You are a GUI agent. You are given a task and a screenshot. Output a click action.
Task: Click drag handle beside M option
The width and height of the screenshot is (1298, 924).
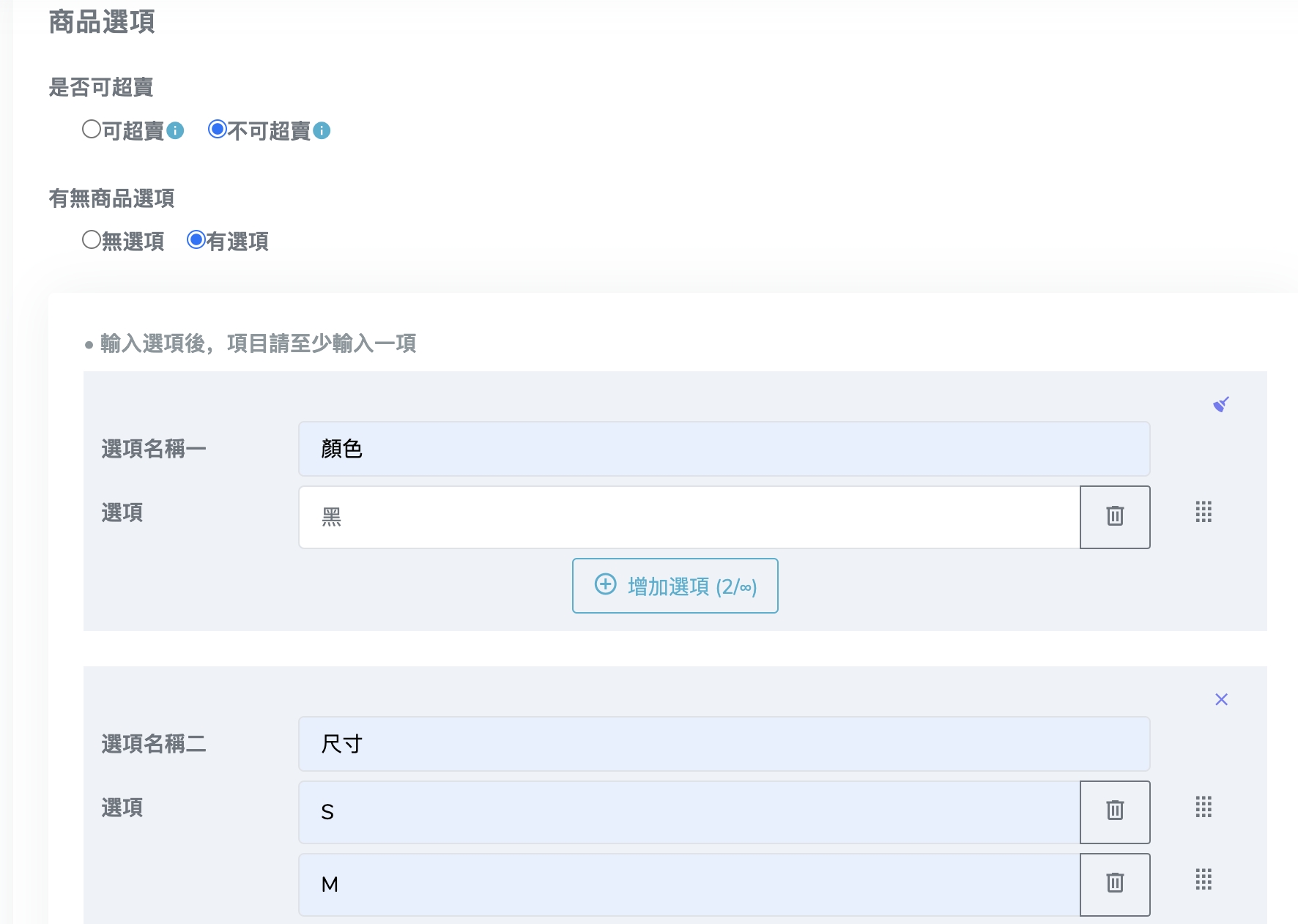click(x=1204, y=879)
